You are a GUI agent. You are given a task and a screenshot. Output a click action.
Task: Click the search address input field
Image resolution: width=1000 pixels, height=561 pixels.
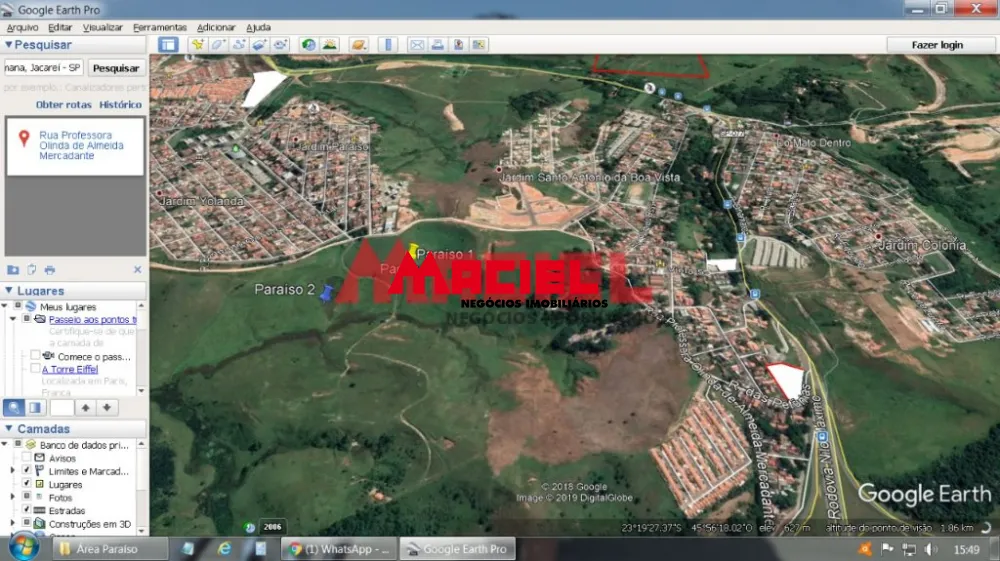coord(43,68)
